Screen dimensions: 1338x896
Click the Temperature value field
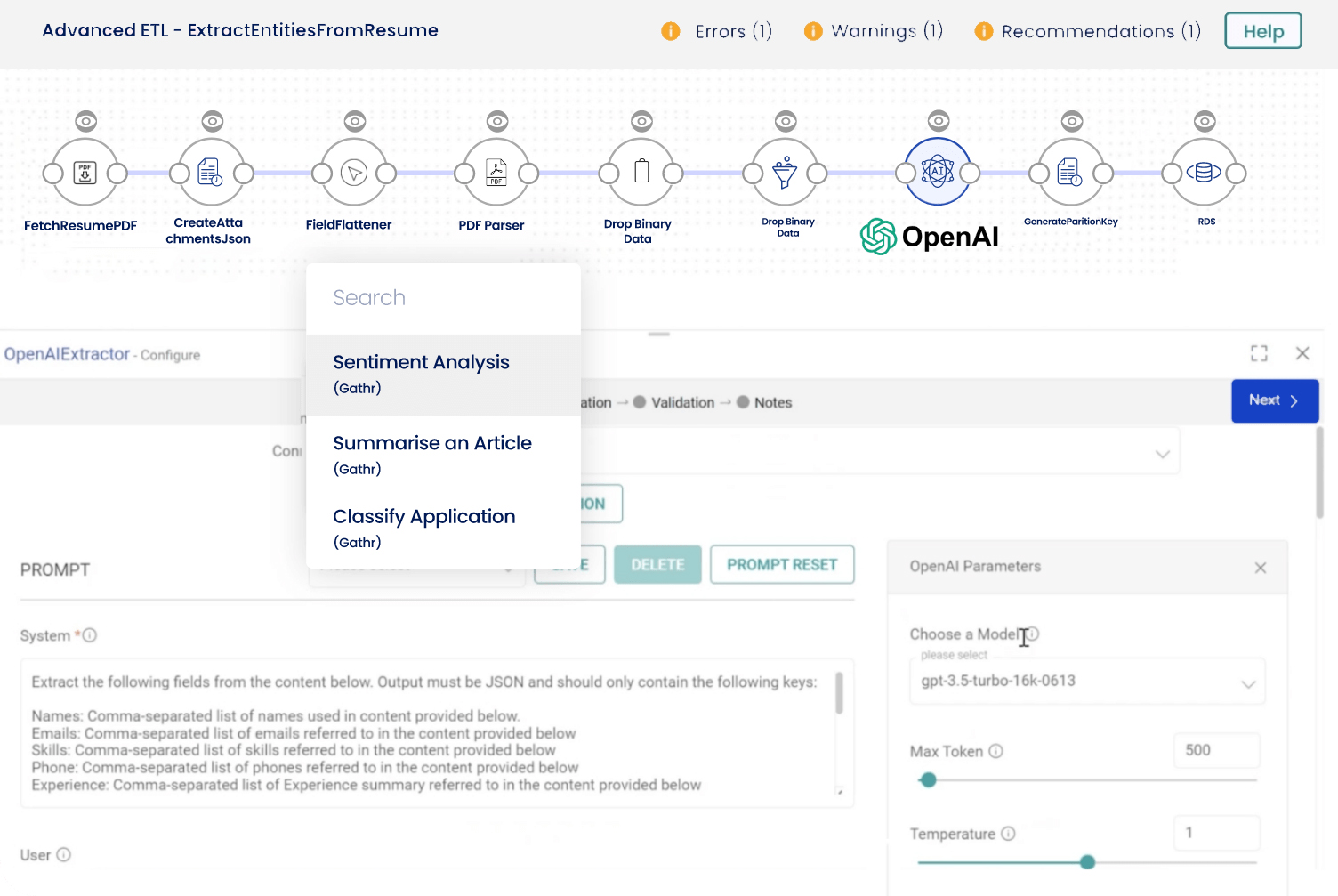(x=1217, y=833)
